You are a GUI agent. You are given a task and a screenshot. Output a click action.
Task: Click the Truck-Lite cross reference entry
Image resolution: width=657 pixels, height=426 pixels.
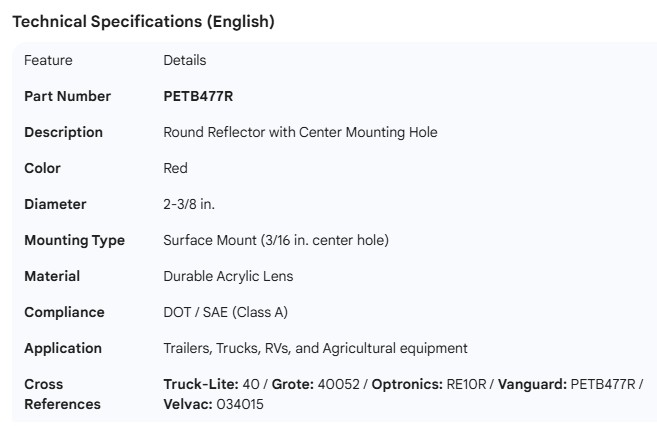210,384
